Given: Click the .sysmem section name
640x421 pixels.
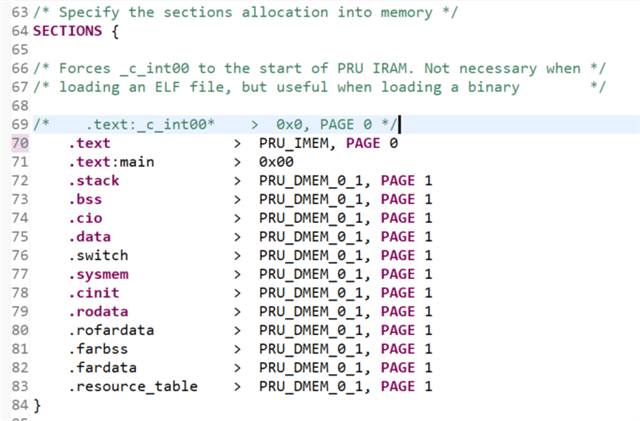Looking at the screenshot, I should [x=98, y=274].
